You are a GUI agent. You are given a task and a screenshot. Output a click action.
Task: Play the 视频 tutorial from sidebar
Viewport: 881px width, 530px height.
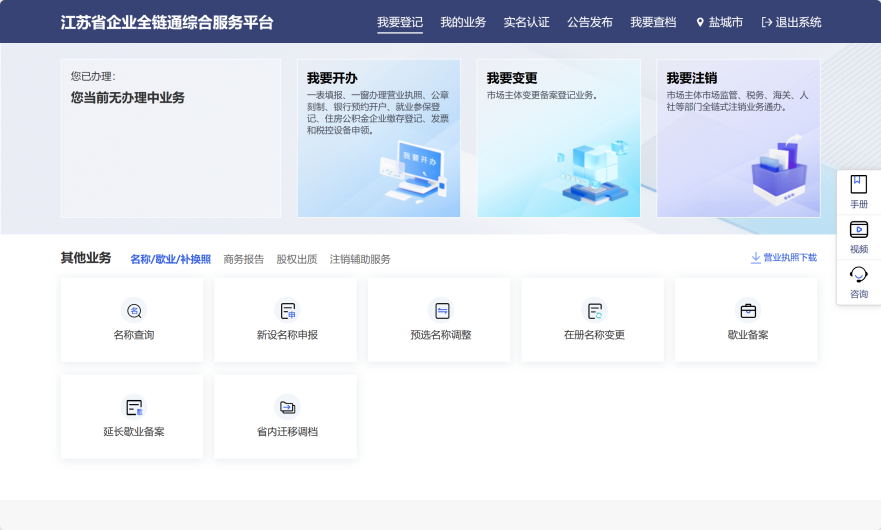click(x=858, y=230)
